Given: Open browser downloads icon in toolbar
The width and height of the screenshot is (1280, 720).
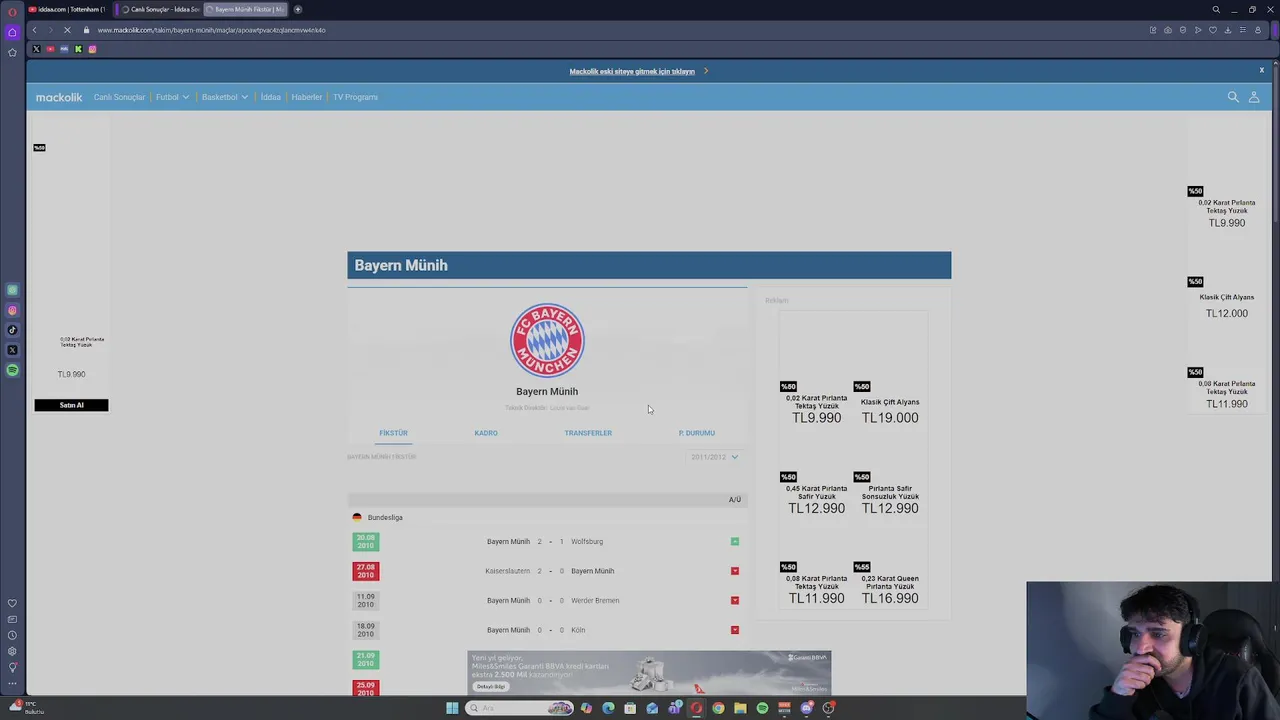Looking at the screenshot, I should coord(1228,30).
